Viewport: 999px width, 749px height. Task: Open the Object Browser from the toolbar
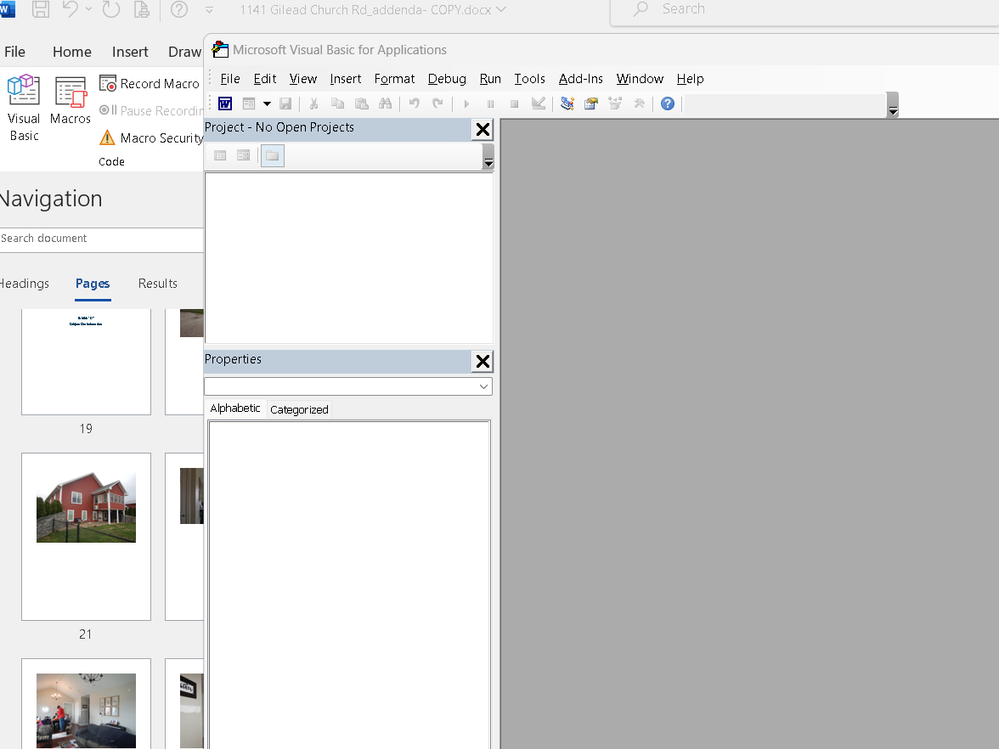pyautogui.click(x=614, y=103)
